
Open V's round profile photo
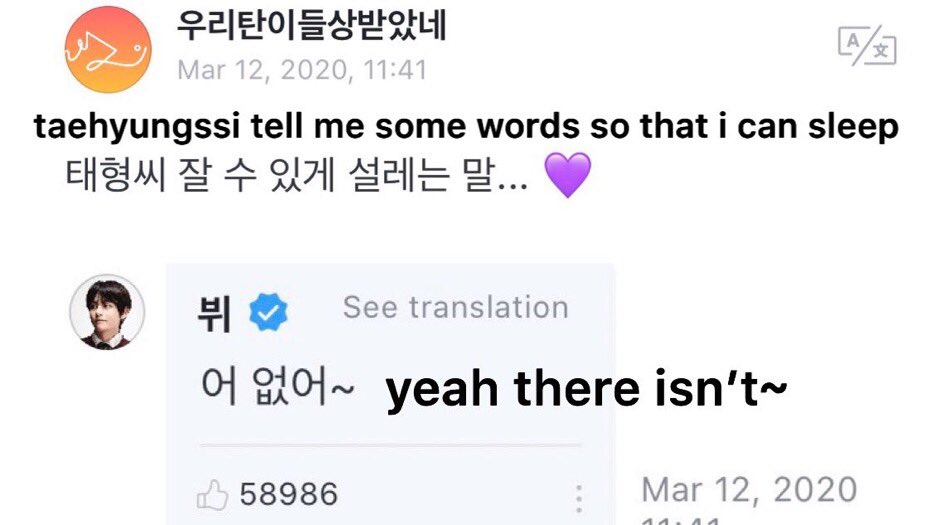[107, 310]
